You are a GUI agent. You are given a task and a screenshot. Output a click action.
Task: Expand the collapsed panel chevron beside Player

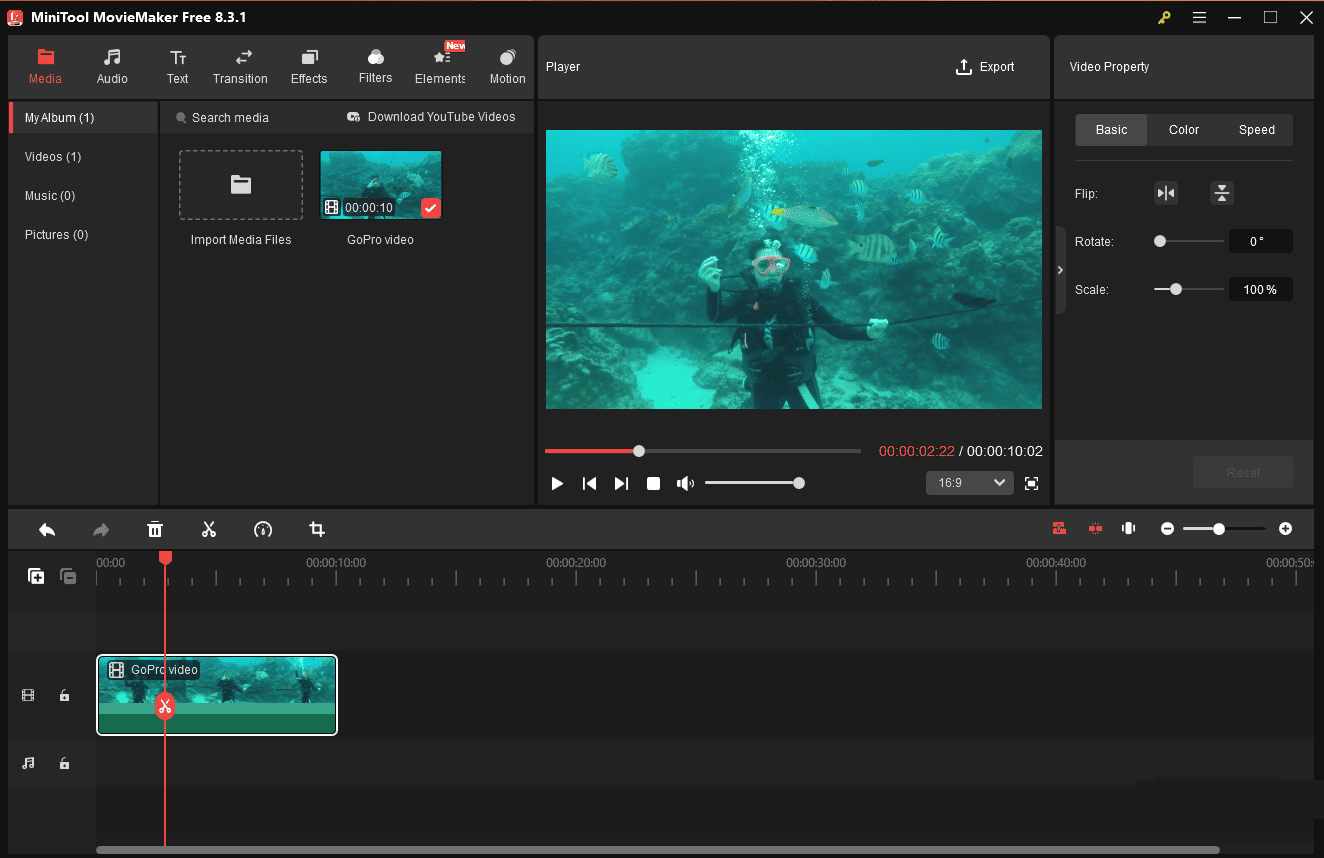pyautogui.click(x=1060, y=269)
